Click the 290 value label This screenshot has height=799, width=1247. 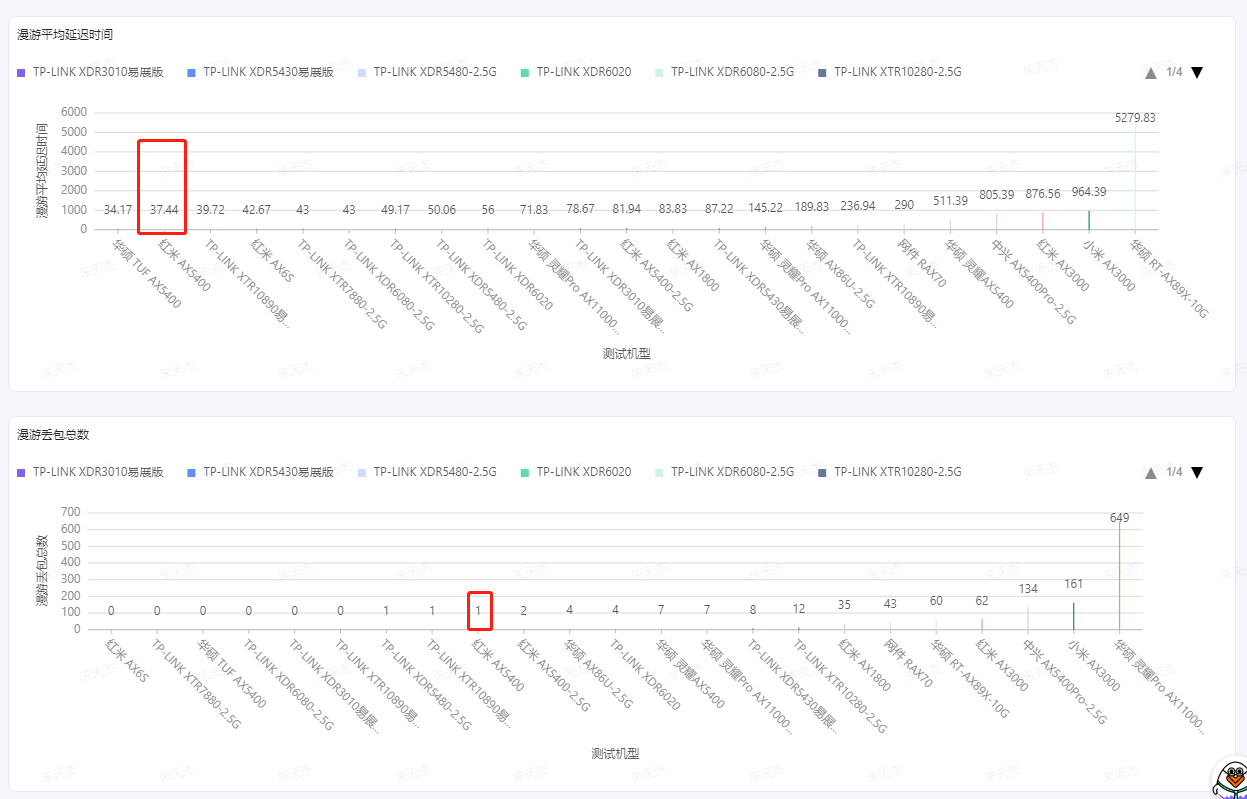[x=904, y=205]
